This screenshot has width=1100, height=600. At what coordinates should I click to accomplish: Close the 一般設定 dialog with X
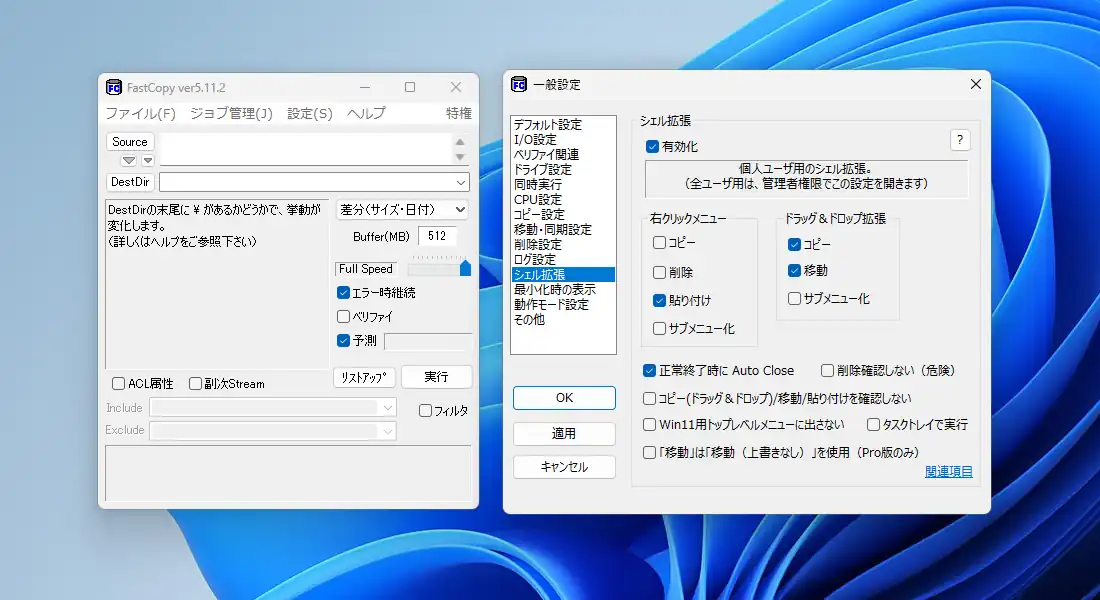coord(975,84)
